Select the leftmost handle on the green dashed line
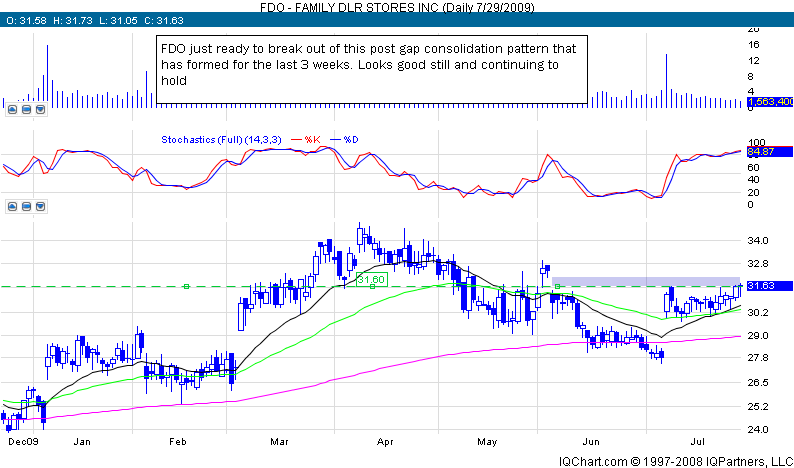This screenshot has width=794, height=468. [x=186, y=287]
